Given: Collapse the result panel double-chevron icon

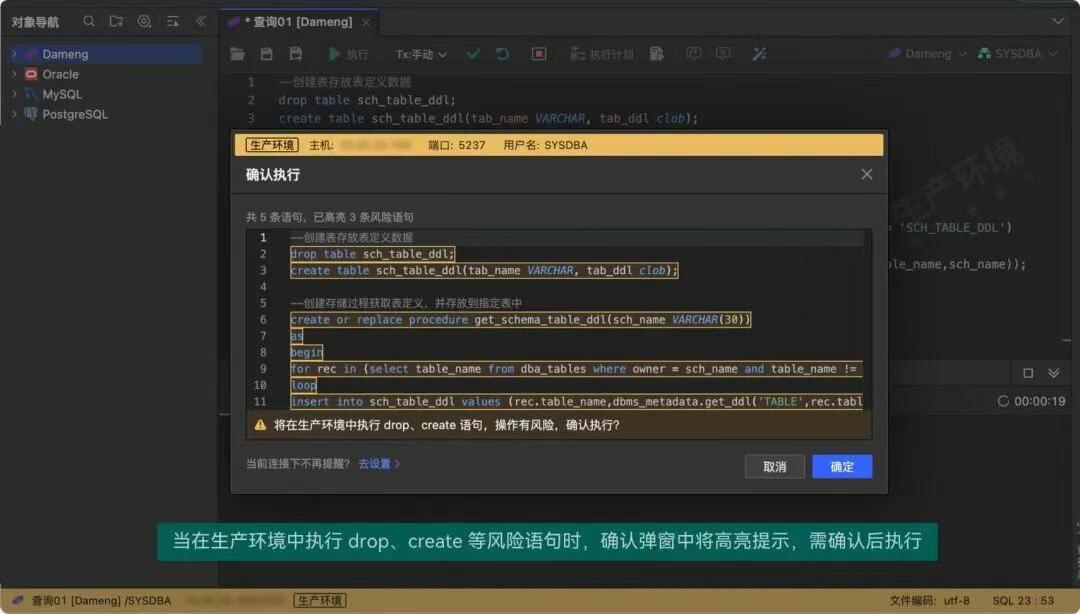Looking at the screenshot, I should (1054, 373).
